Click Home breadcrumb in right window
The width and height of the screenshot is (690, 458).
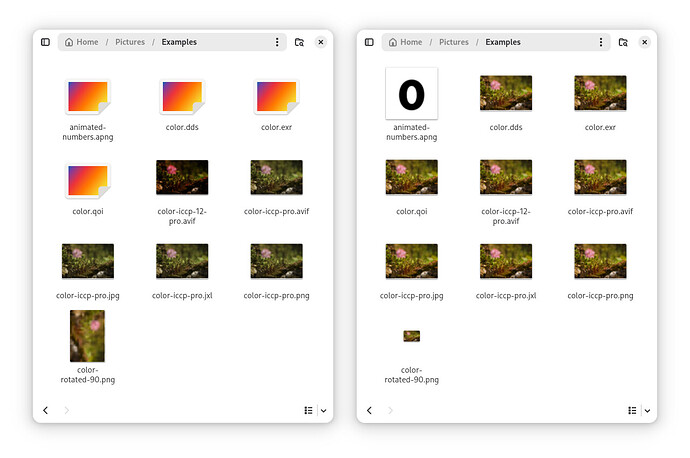click(406, 42)
